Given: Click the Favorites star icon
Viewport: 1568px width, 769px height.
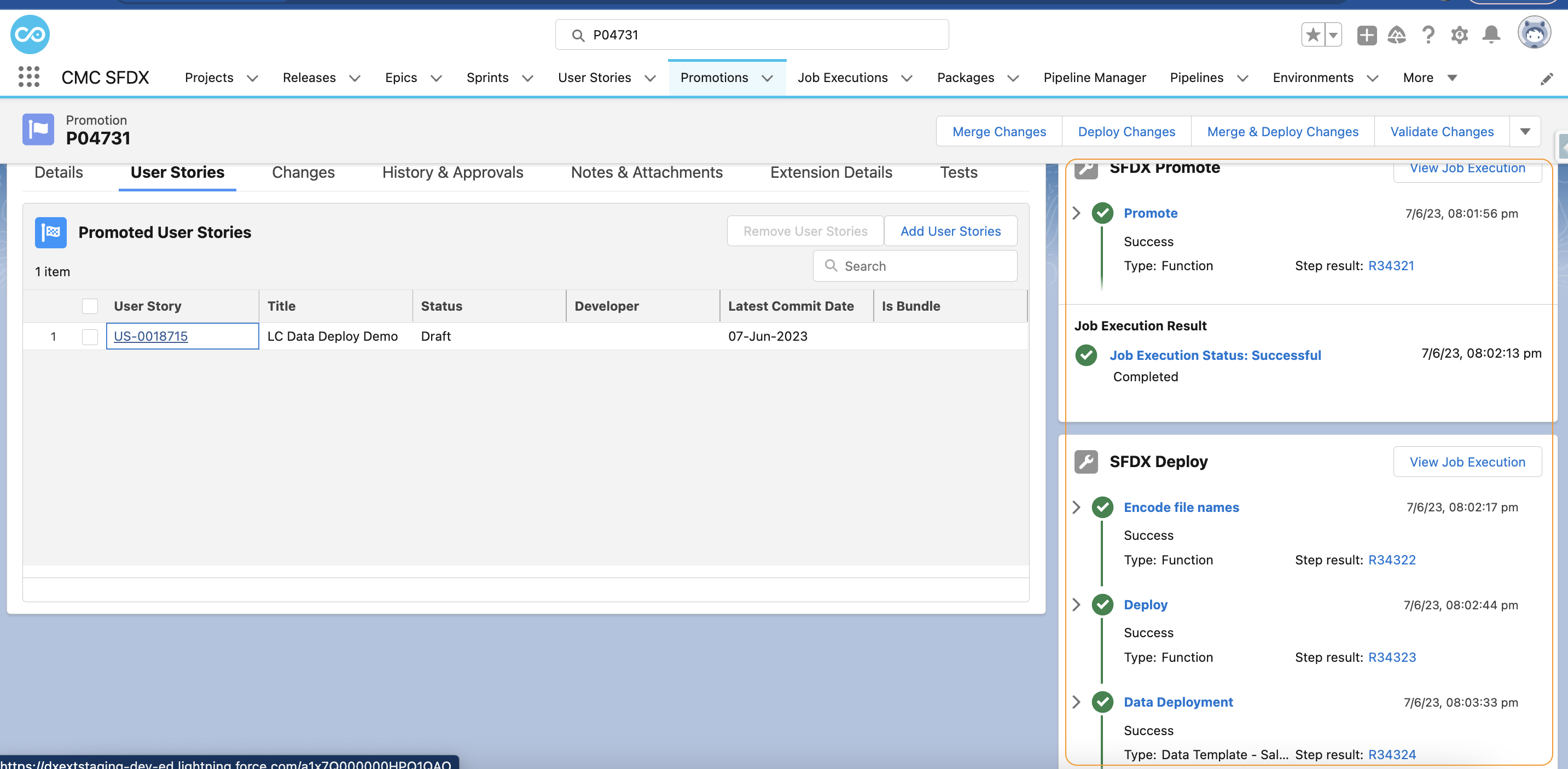Looking at the screenshot, I should pyautogui.click(x=1313, y=34).
